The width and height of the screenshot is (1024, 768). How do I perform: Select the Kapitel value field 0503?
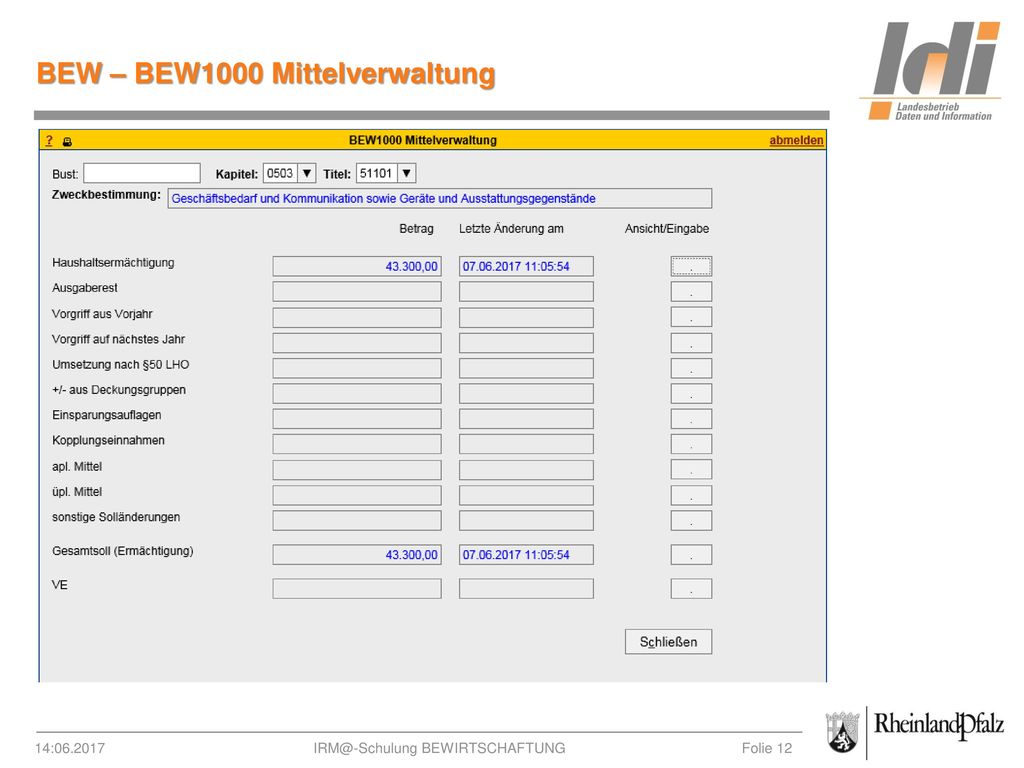(281, 173)
